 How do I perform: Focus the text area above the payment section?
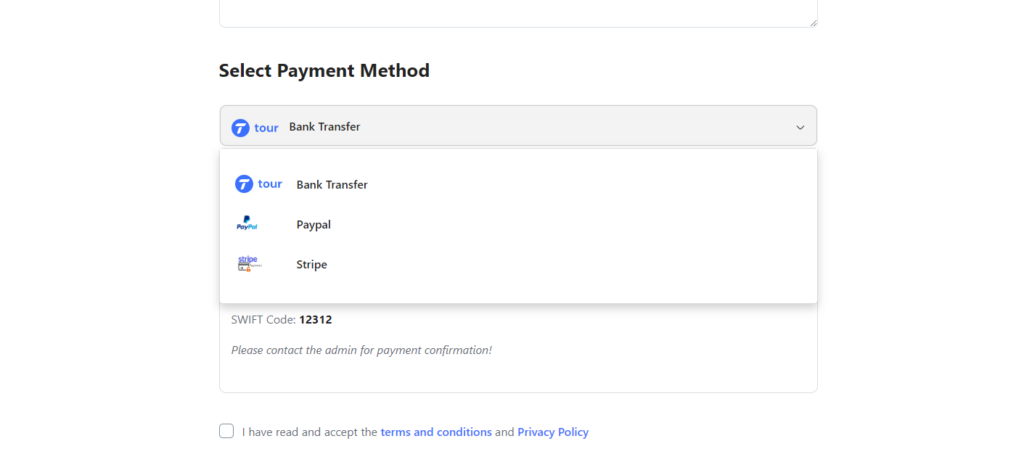[x=519, y=13]
